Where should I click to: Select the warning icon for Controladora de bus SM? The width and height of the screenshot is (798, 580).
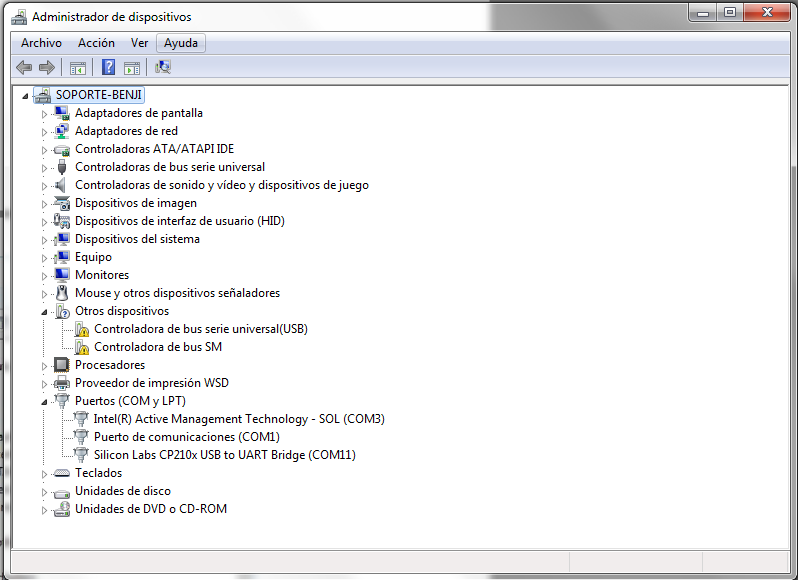point(82,347)
